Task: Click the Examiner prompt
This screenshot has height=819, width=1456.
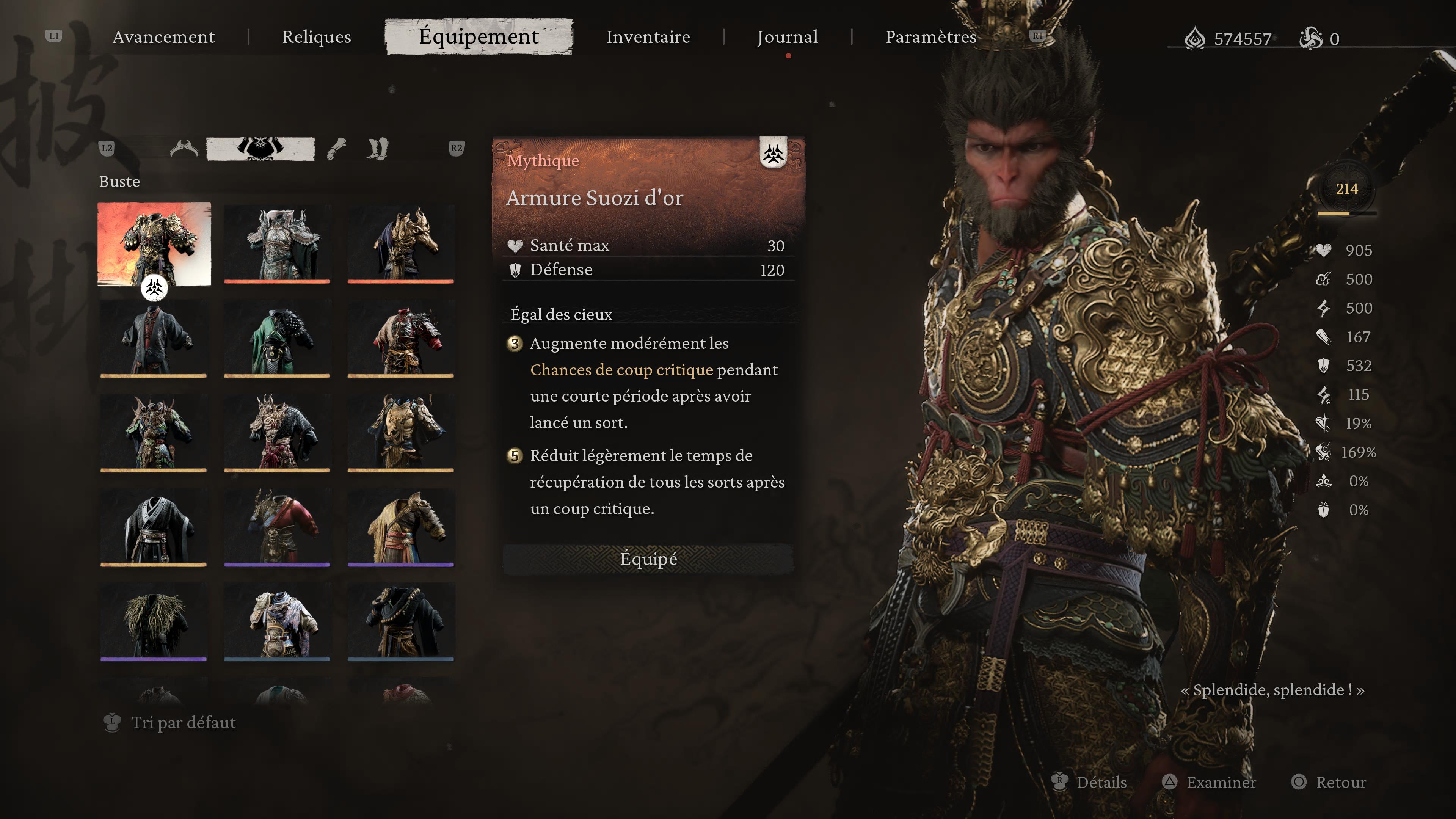Action: point(1209,782)
